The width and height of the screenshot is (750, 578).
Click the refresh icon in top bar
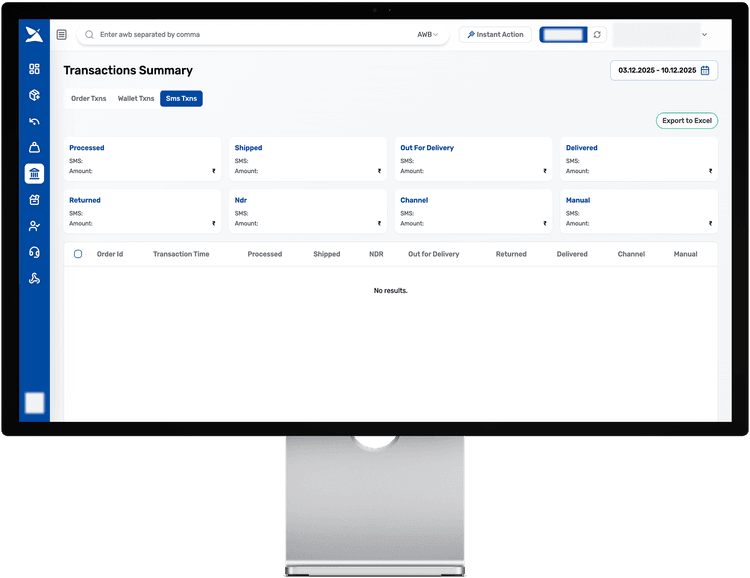click(x=597, y=35)
